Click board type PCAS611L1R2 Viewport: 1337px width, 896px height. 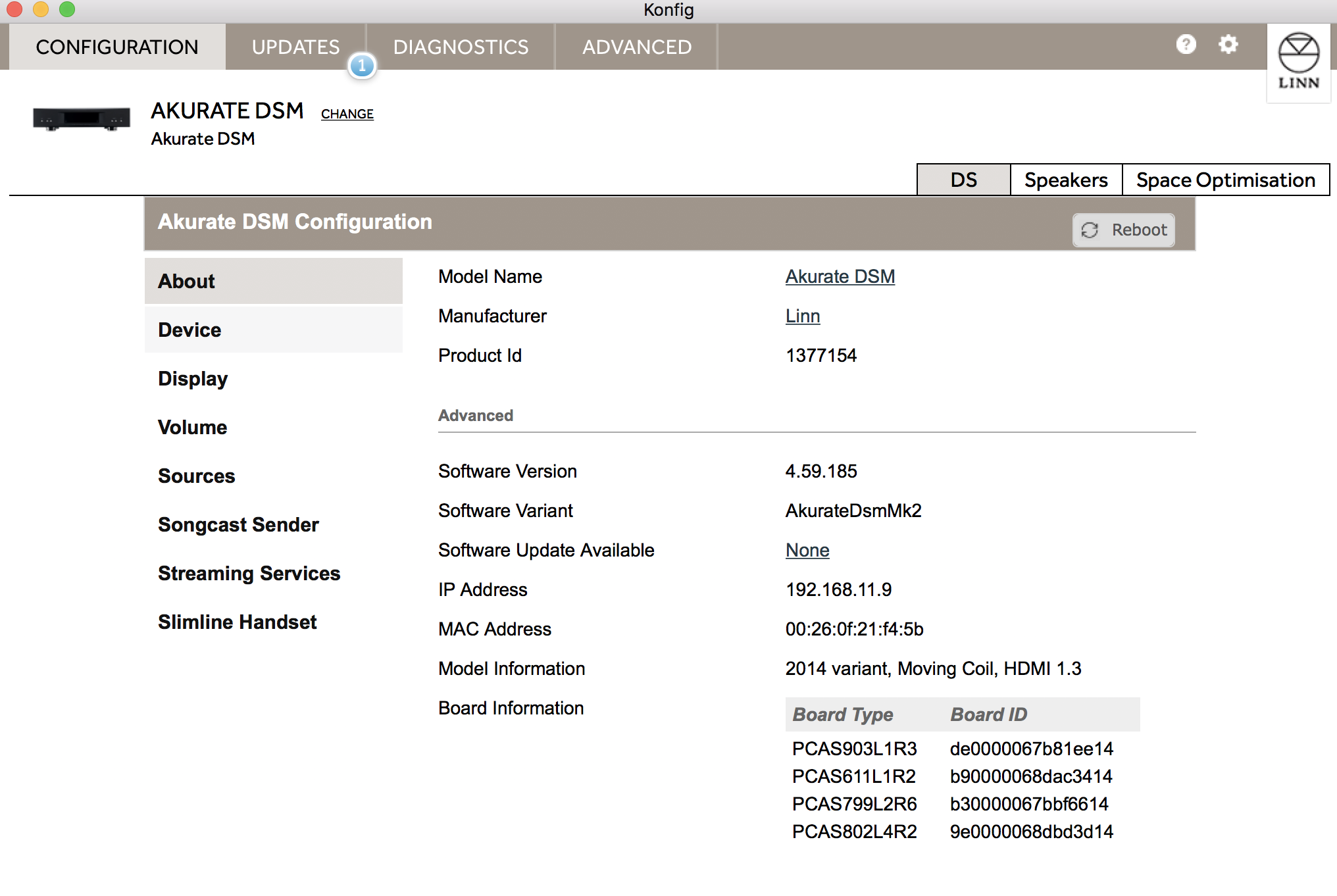pyautogui.click(x=853, y=776)
